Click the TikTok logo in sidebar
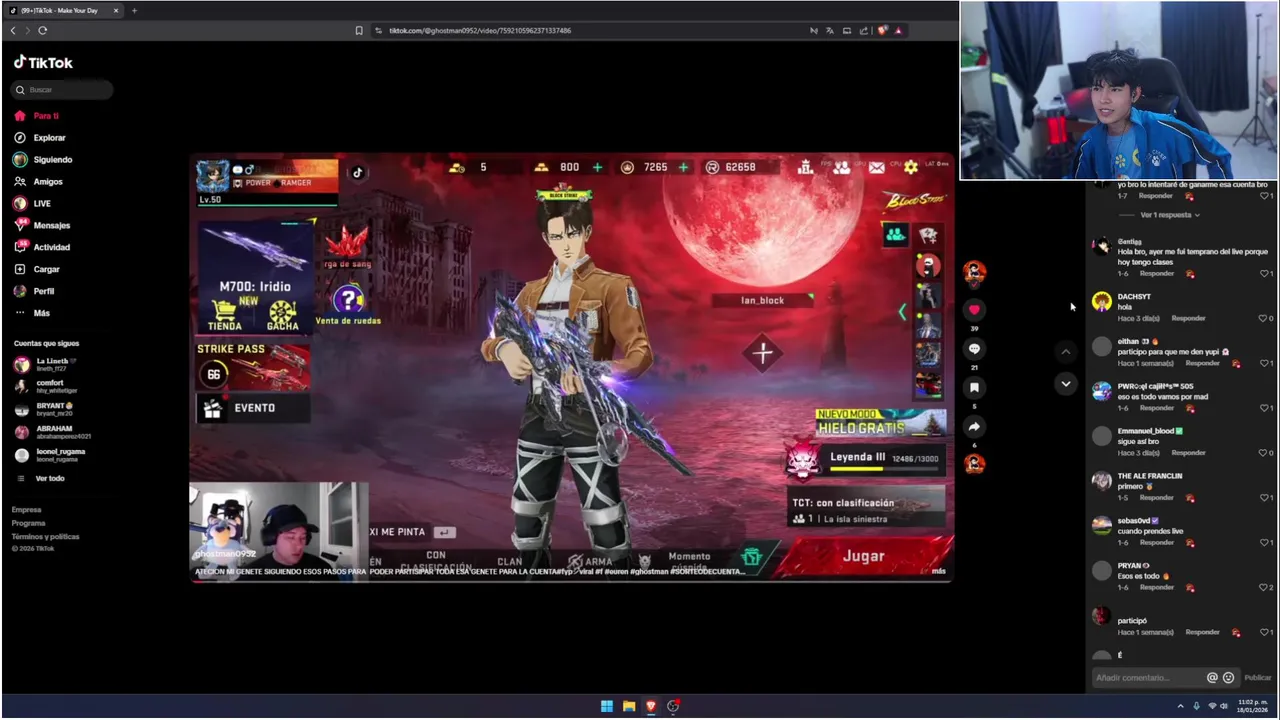Screen dimensions: 1280x720 pyautogui.click(x=43, y=63)
